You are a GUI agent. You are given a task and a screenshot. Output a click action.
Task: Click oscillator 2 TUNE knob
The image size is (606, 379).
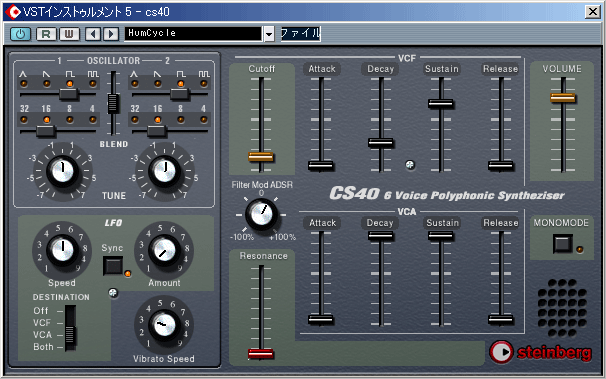pyautogui.click(x=164, y=171)
